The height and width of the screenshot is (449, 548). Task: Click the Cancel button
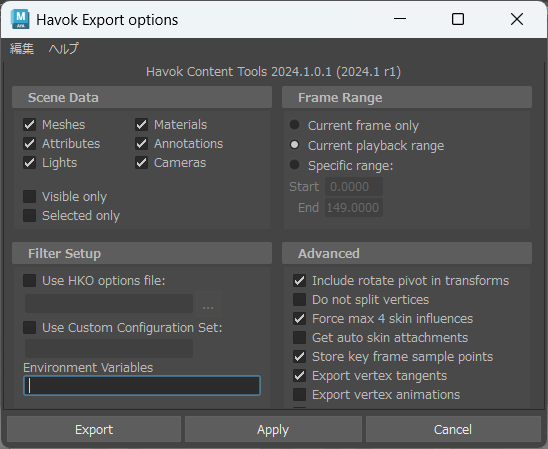pos(453,429)
